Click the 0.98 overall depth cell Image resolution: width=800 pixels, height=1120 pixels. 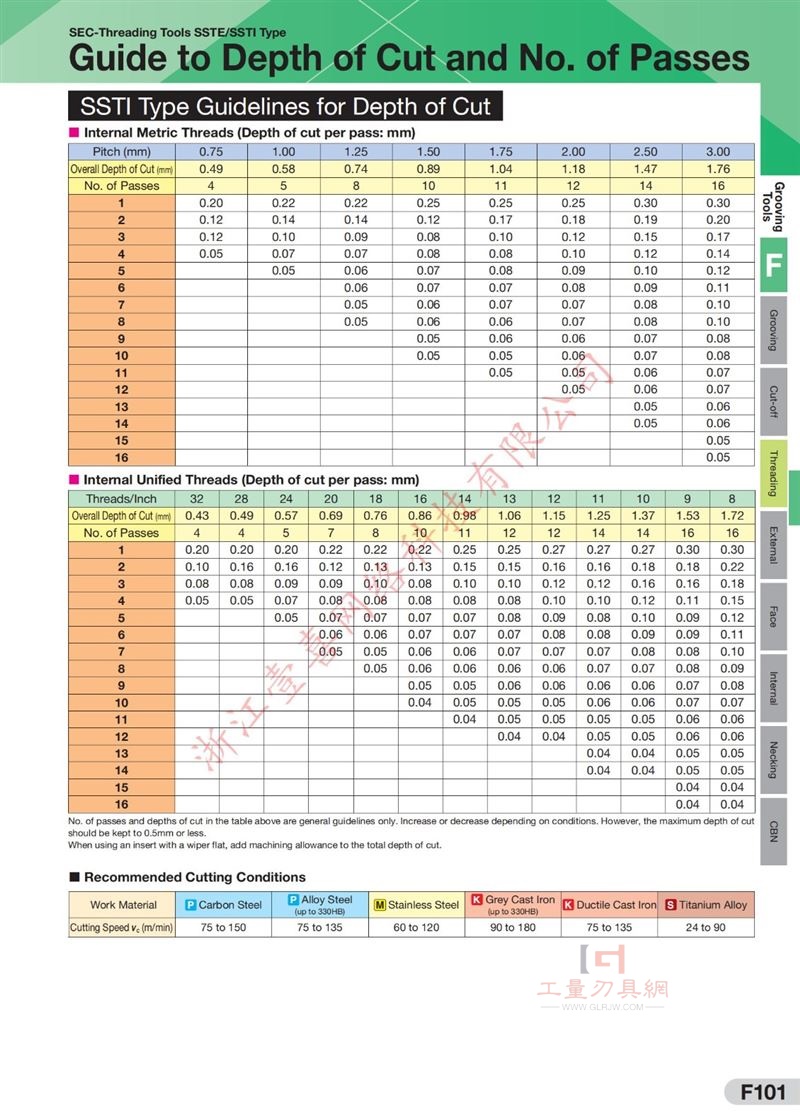tap(464, 516)
